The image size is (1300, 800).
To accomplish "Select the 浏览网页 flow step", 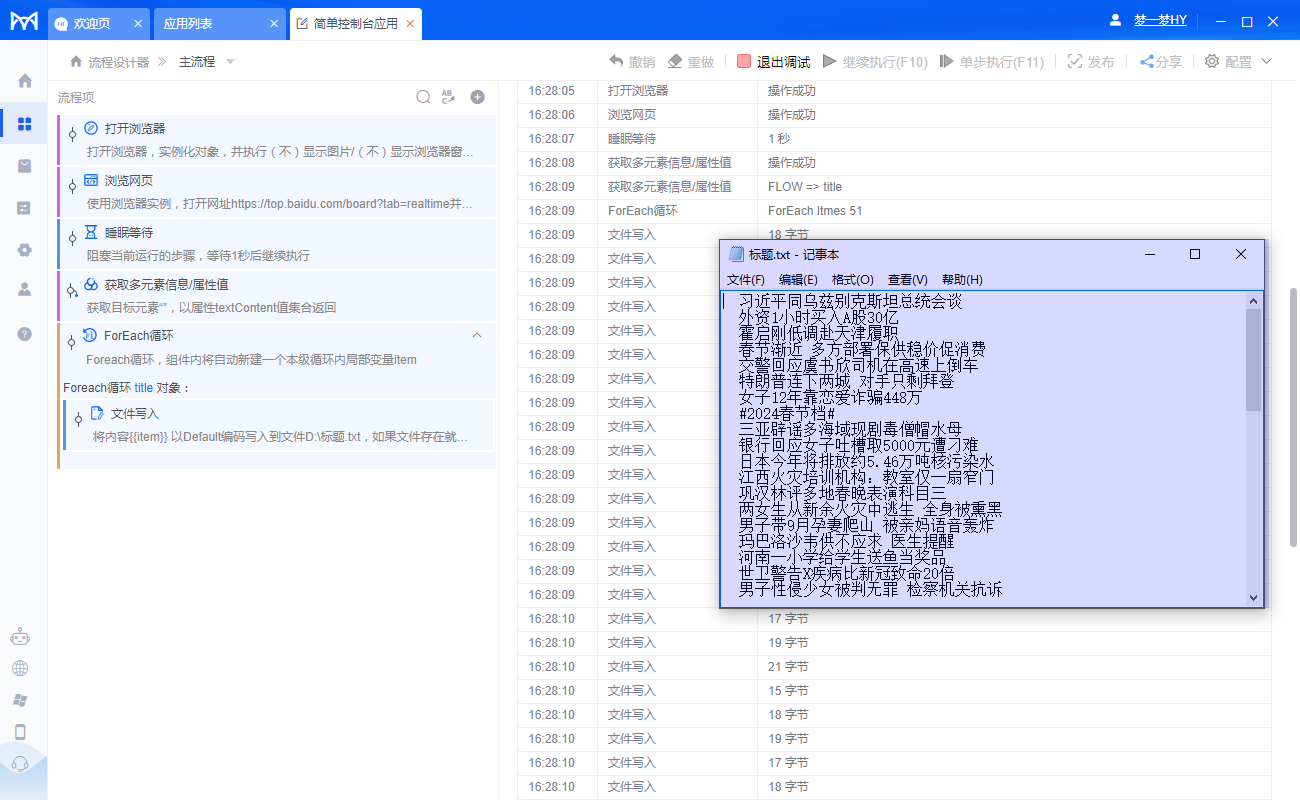I will pos(277,192).
